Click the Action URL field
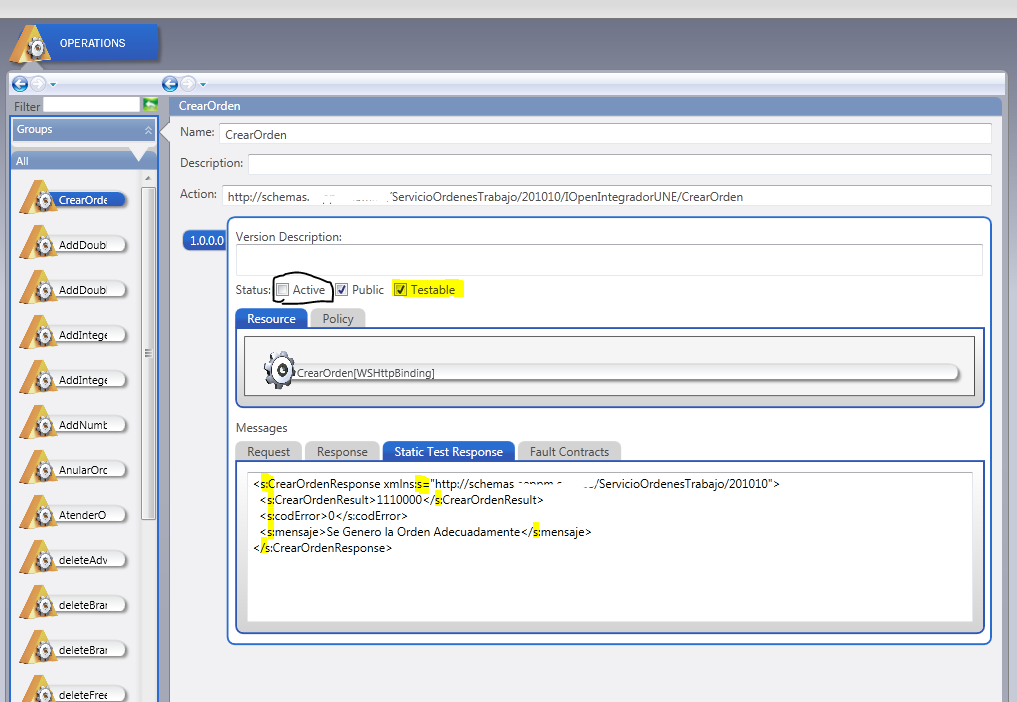Viewport: 1017px width, 702px height. coord(606,196)
